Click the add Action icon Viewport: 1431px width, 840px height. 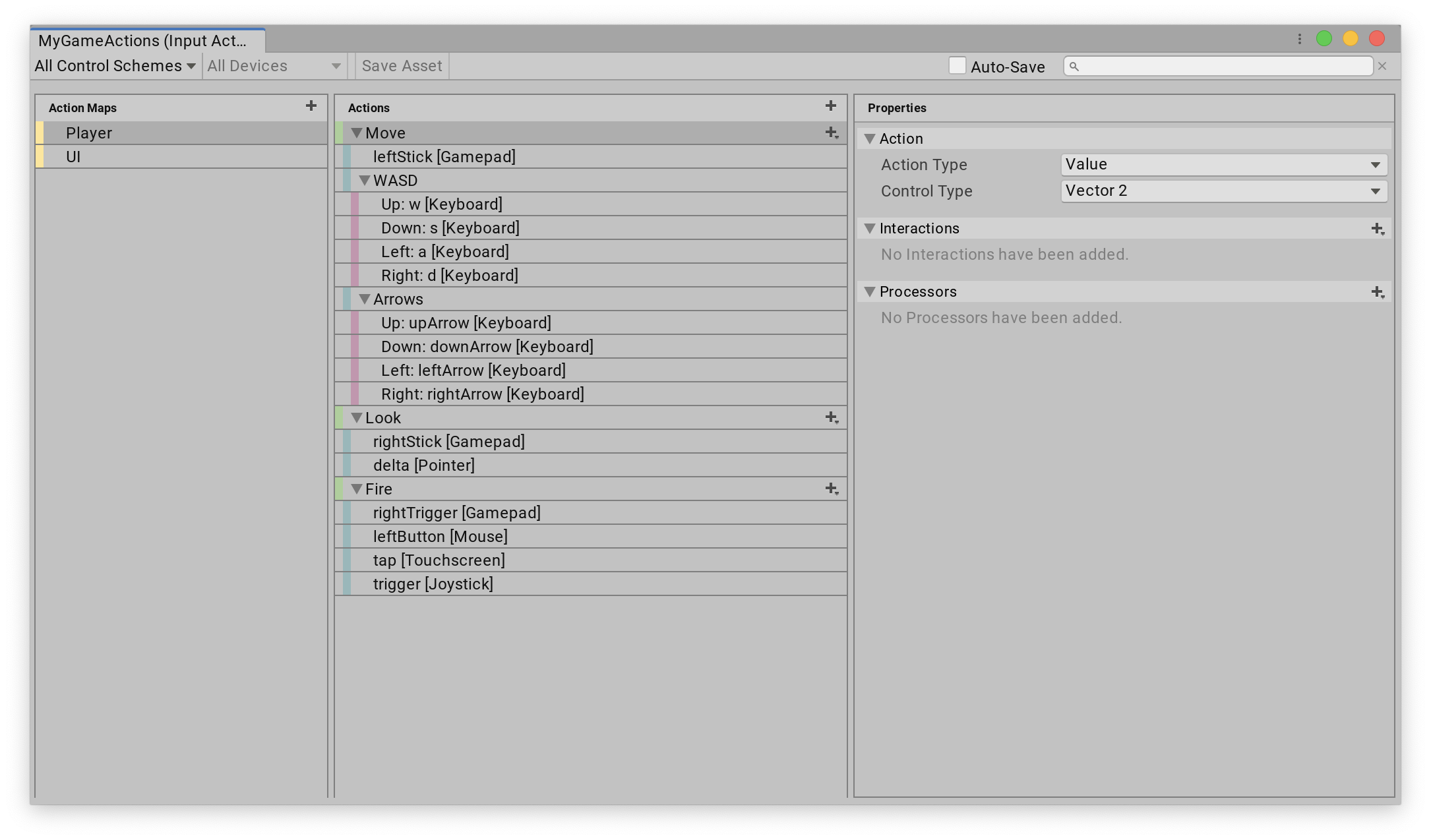tap(831, 106)
